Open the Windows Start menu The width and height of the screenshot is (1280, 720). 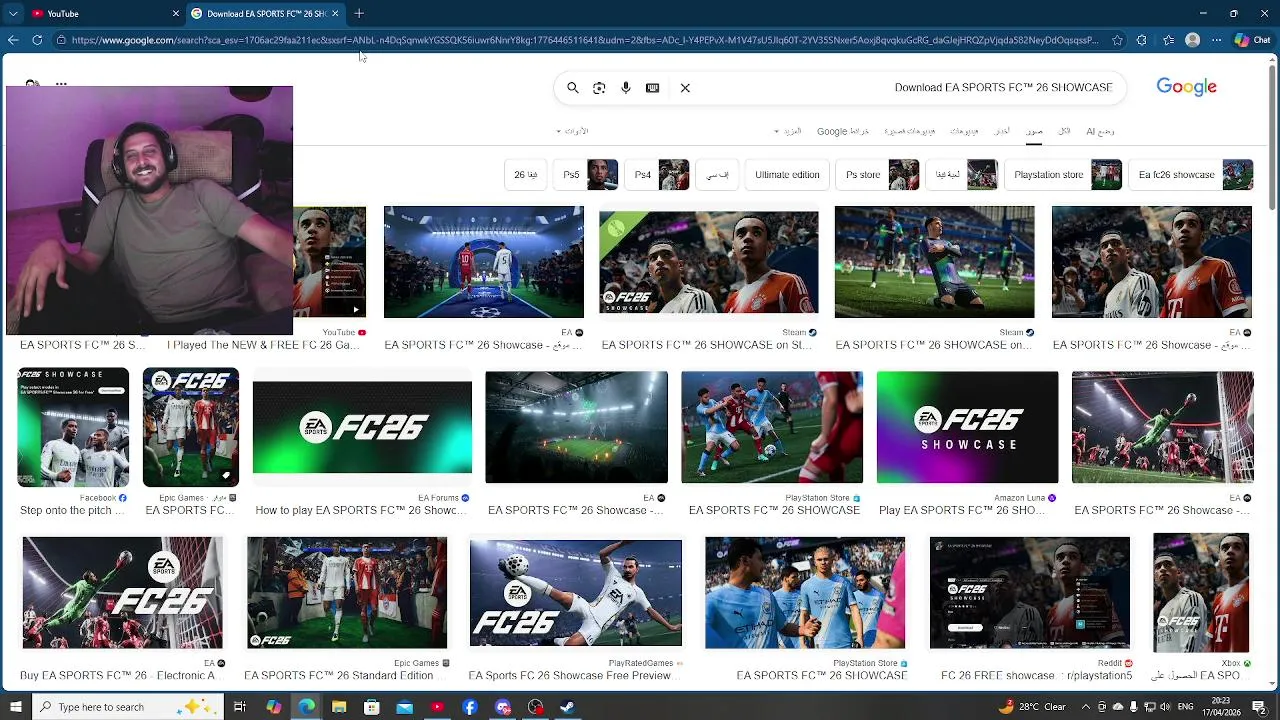coord(15,707)
